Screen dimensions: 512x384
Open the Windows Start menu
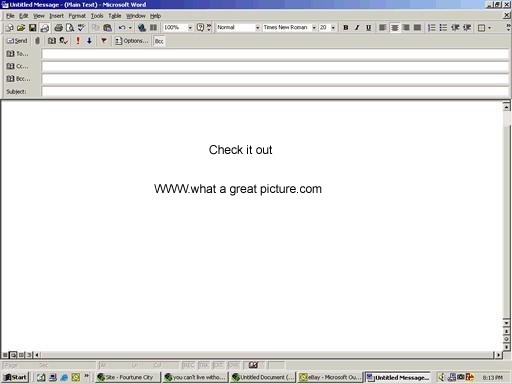pyautogui.click(x=15, y=377)
